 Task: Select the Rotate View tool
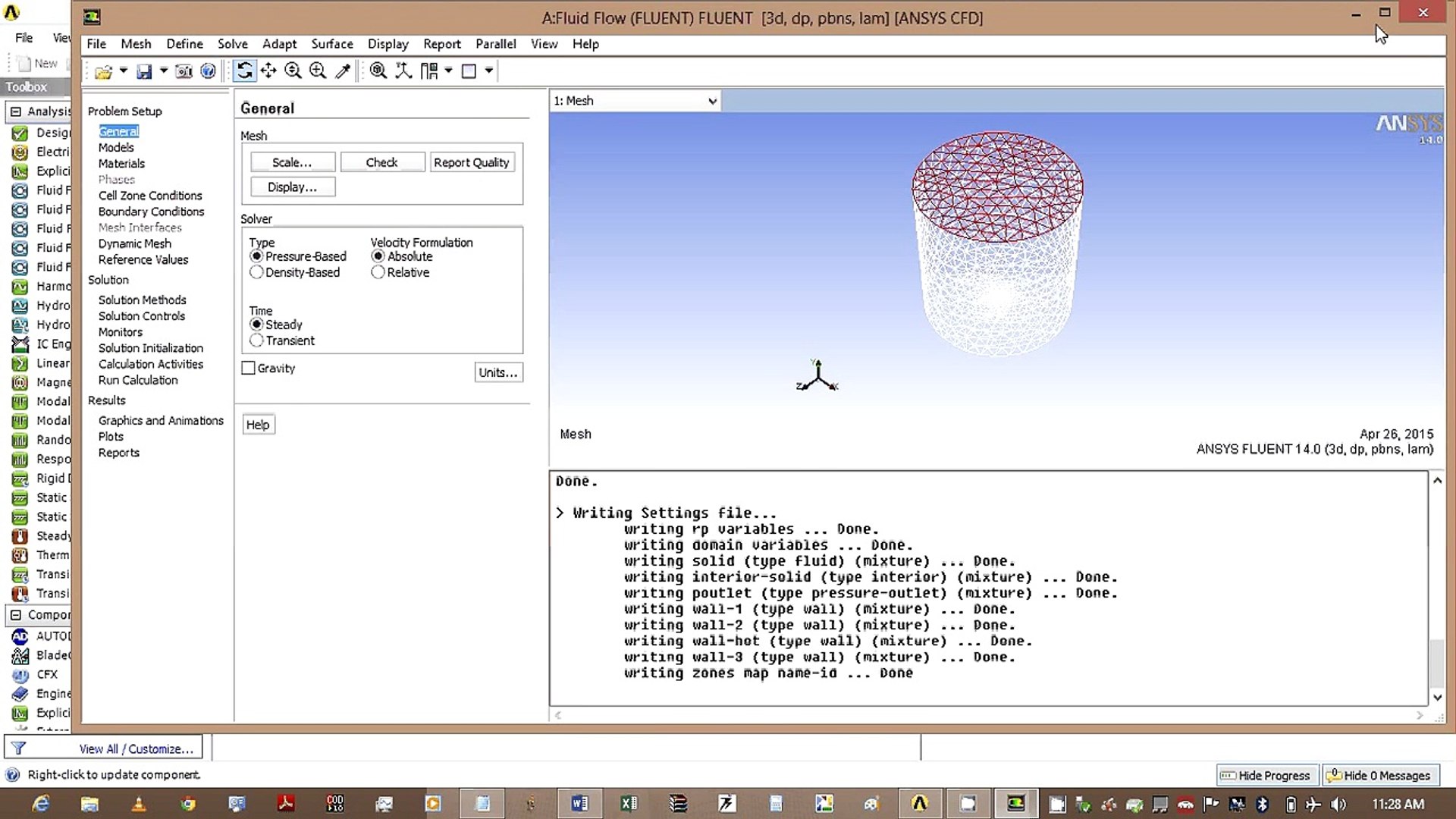pyautogui.click(x=244, y=71)
